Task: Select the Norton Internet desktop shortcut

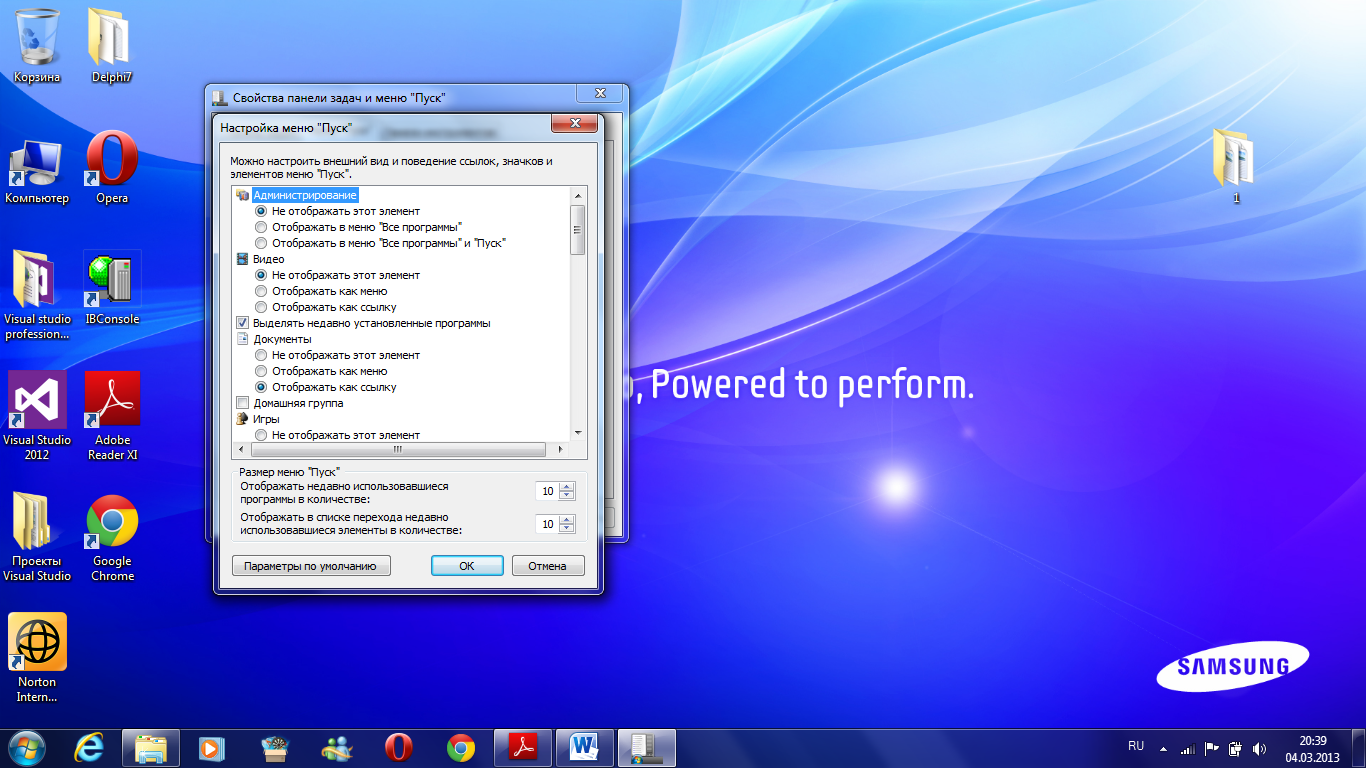Action: [37, 658]
